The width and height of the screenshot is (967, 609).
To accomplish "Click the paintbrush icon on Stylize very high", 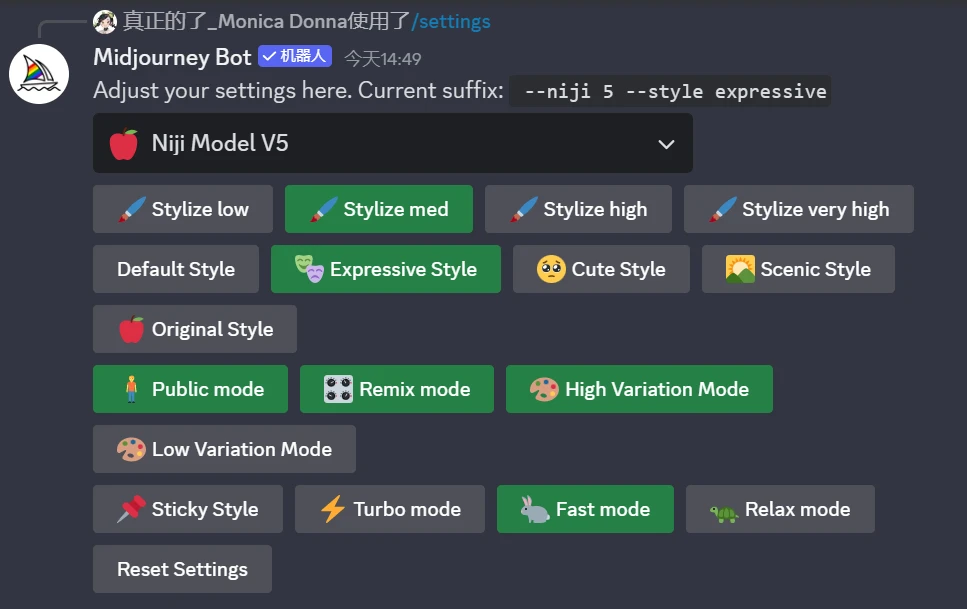I will pos(723,209).
